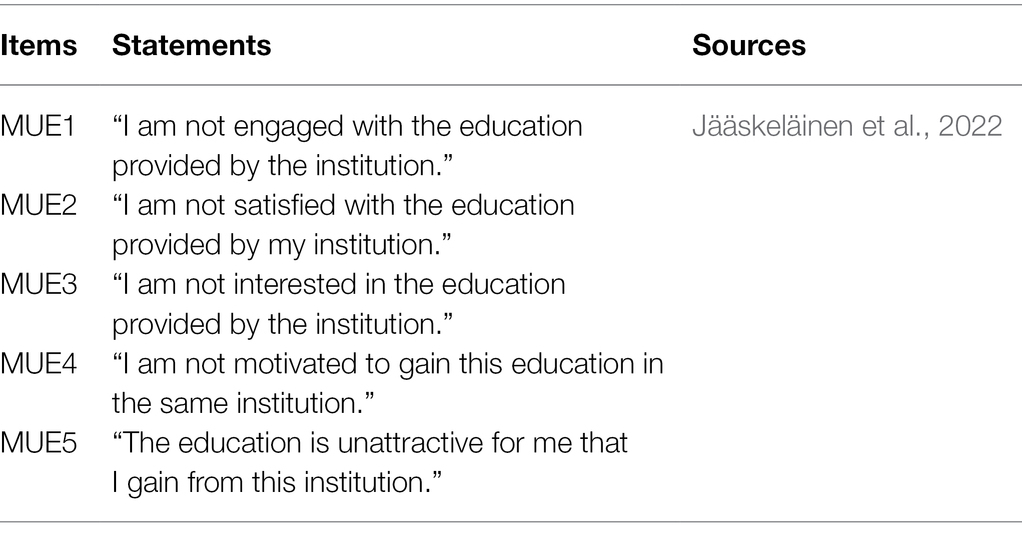Click the Items column header
The width and height of the screenshot is (1022, 541).
(38, 45)
